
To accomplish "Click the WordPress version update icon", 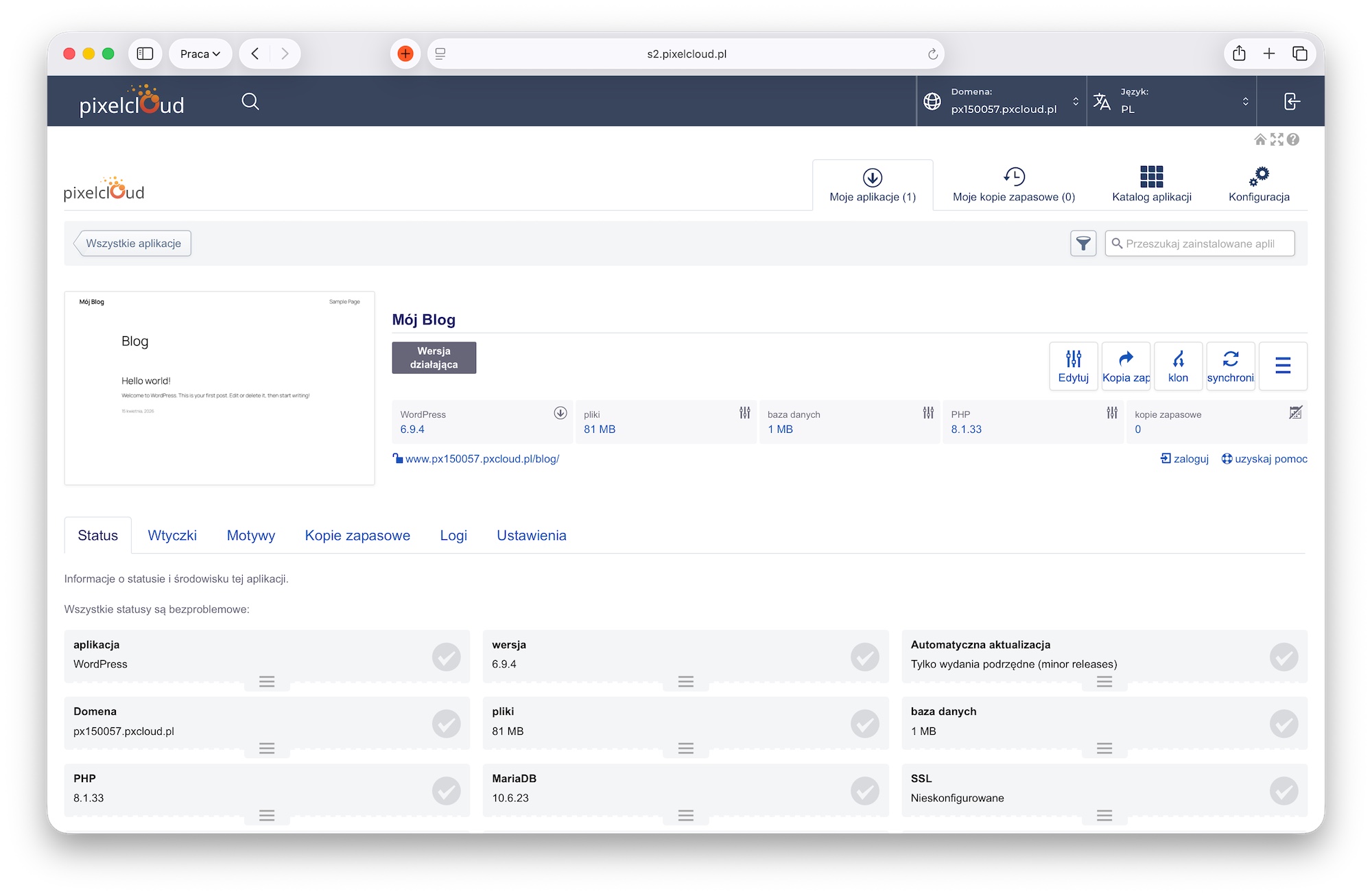I will pos(560,413).
